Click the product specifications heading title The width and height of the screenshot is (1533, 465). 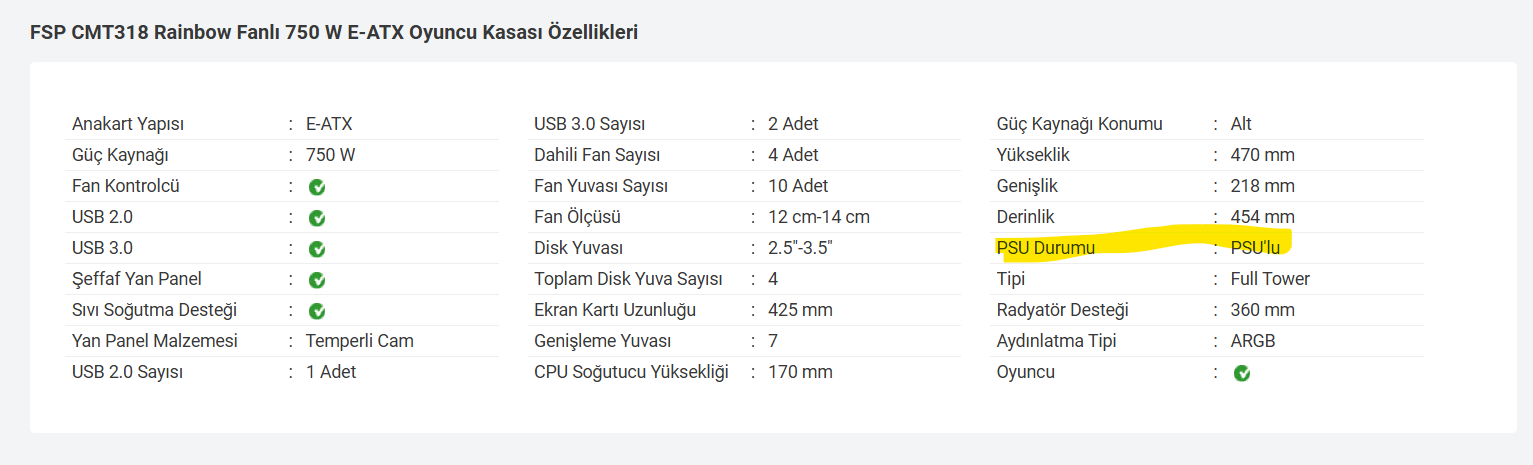[334, 32]
